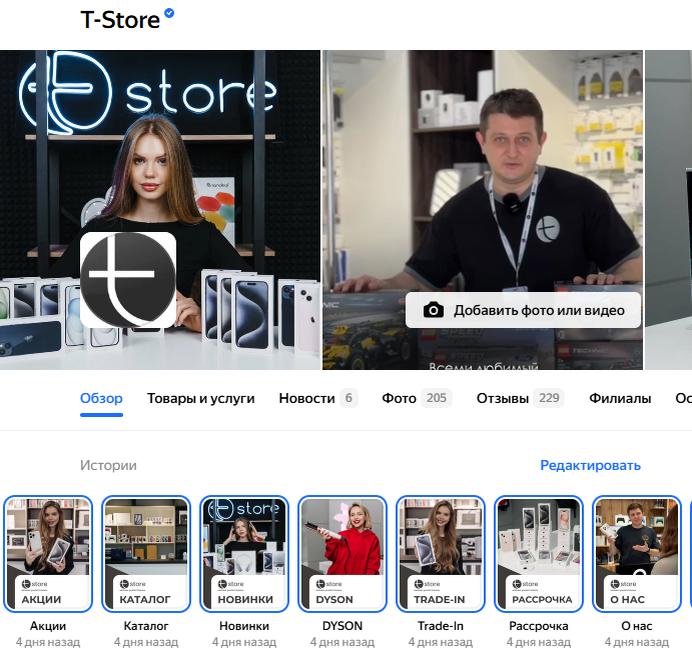
Task: Open the T-Store round logo avatar
Action: pyautogui.click(x=128, y=280)
